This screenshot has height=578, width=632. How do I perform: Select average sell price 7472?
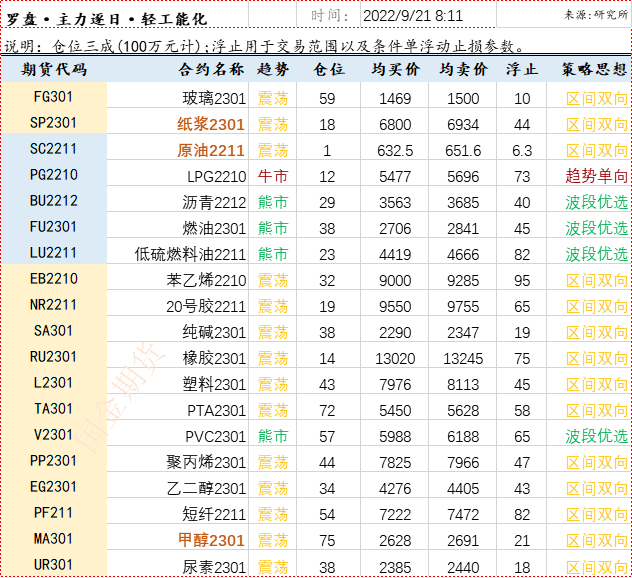click(x=463, y=514)
